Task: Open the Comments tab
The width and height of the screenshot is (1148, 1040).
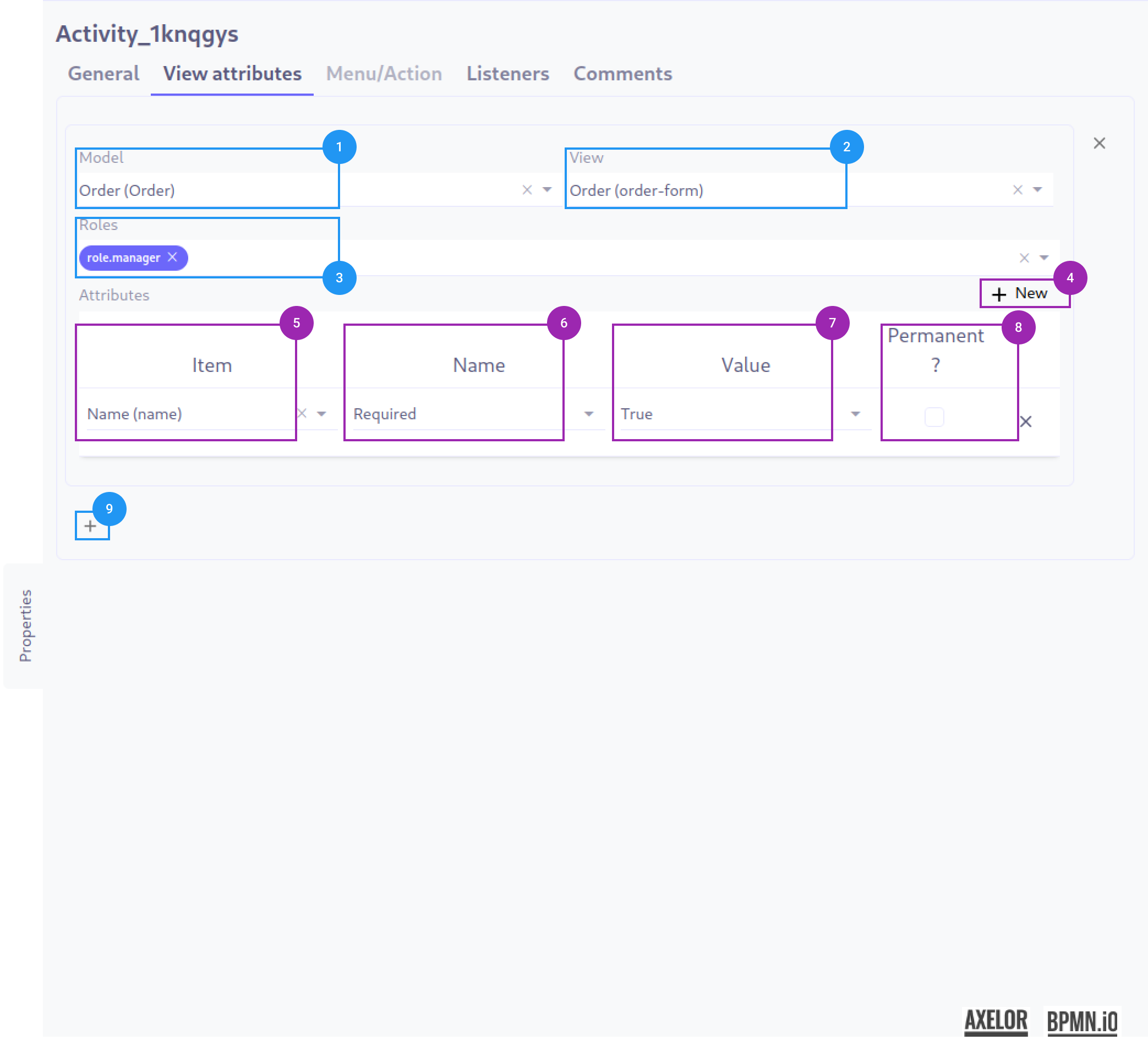Action: coord(623,73)
